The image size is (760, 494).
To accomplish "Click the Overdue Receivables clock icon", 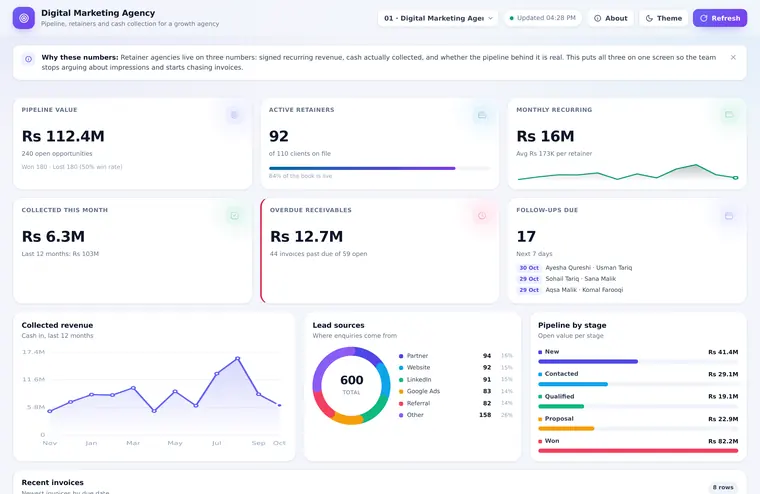I will point(482,216).
